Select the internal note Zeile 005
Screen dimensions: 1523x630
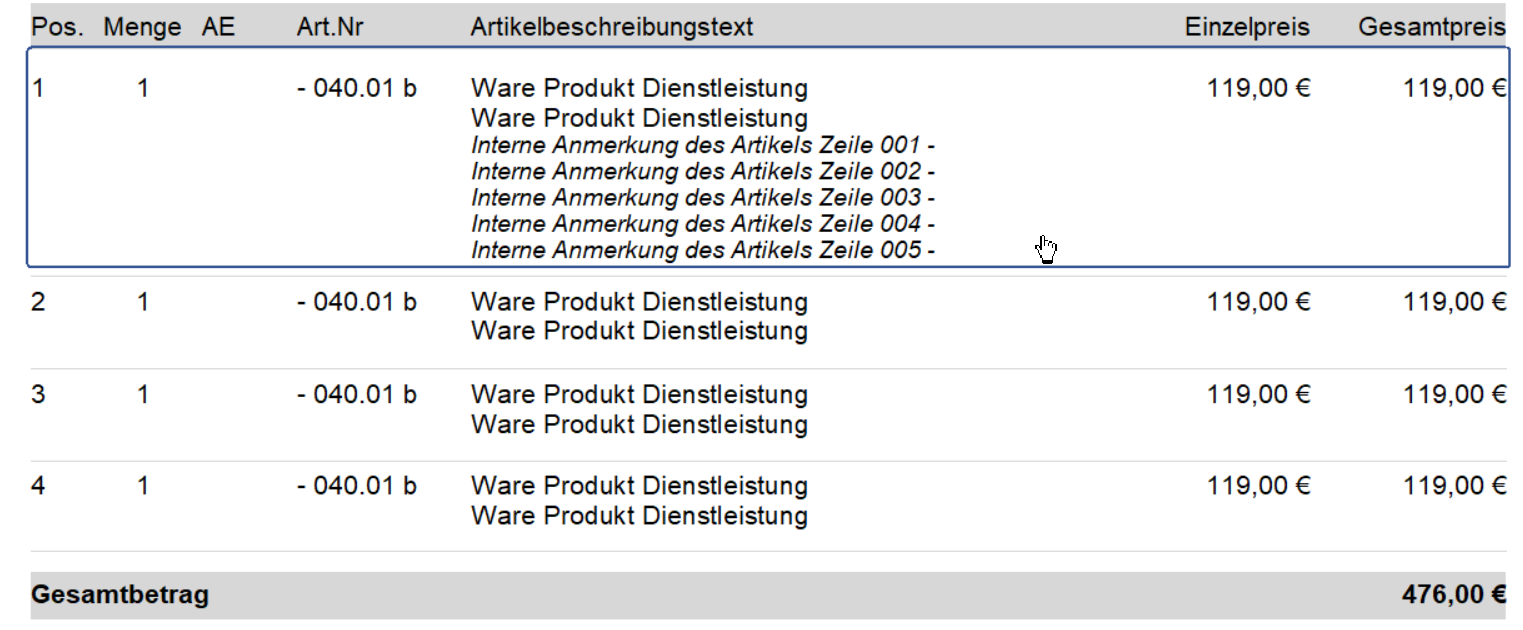pos(703,250)
